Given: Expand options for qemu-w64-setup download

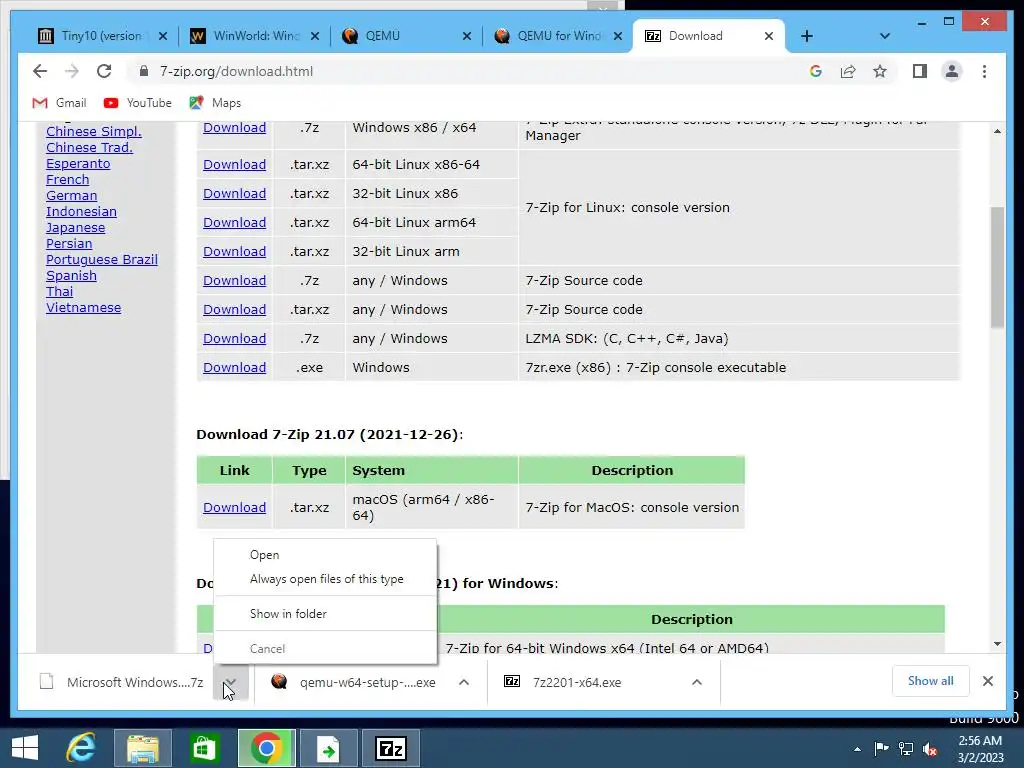Looking at the screenshot, I should pyautogui.click(x=464, y=682).
